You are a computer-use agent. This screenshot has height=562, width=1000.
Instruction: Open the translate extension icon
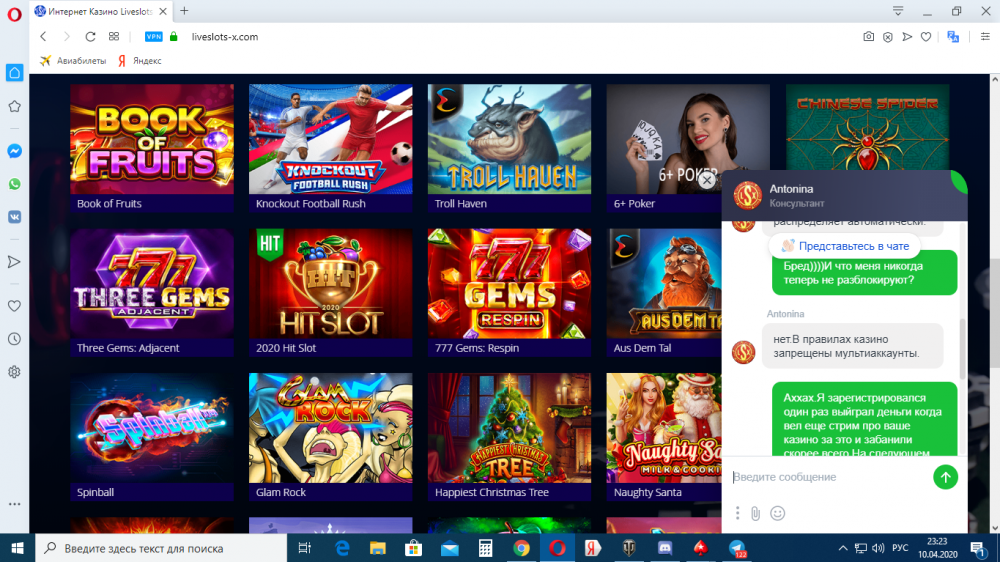953,37
